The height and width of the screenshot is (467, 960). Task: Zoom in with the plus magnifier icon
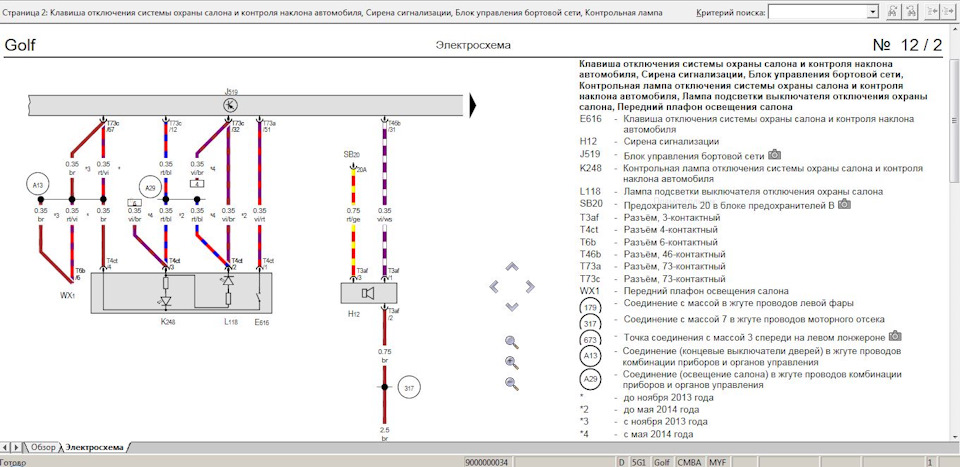tap(512, 363)
